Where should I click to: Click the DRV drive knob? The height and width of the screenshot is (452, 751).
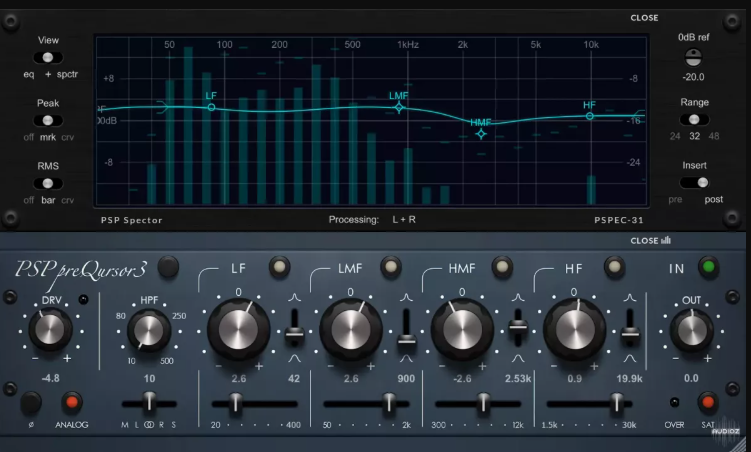(x=50, y=330)
